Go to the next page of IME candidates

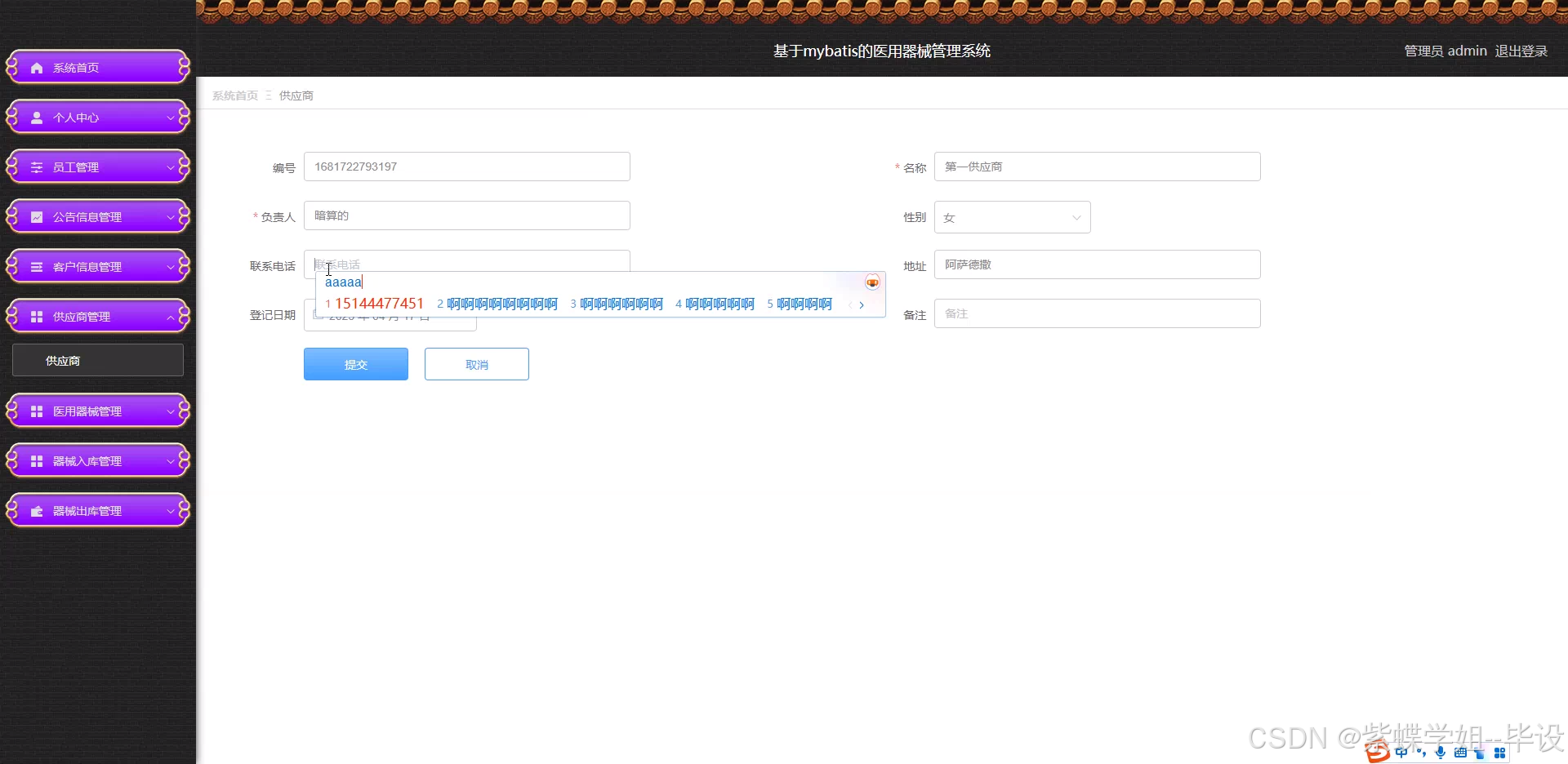(x=862, y=304)
